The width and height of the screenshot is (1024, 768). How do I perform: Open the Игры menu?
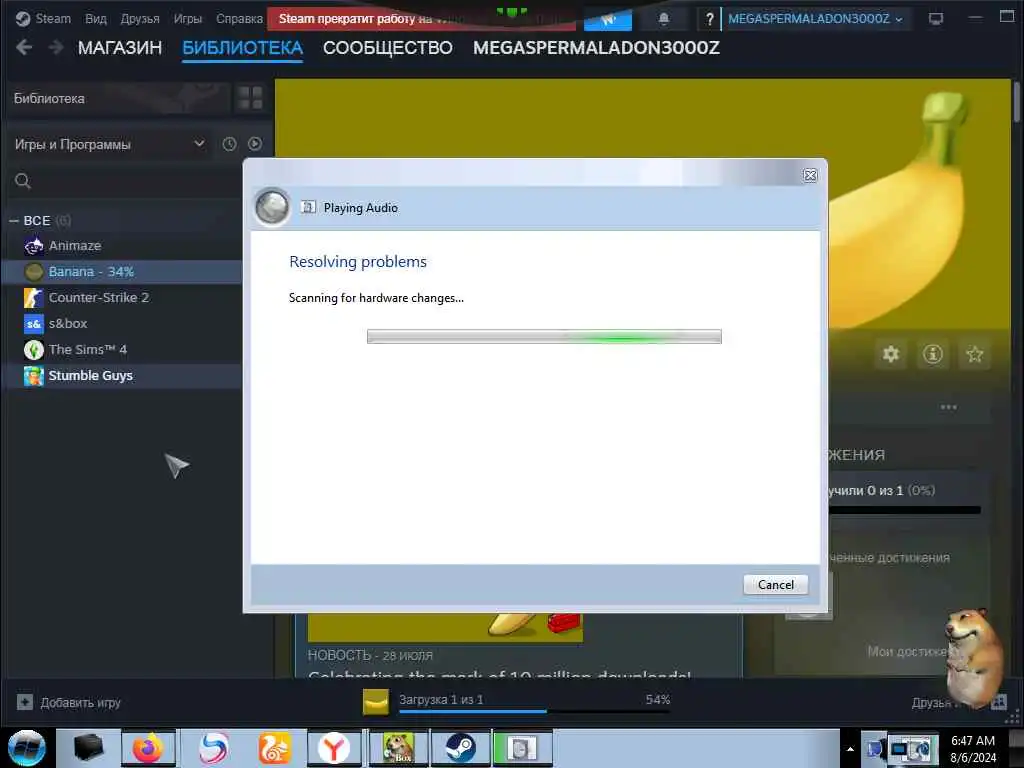tap(187, 19)
